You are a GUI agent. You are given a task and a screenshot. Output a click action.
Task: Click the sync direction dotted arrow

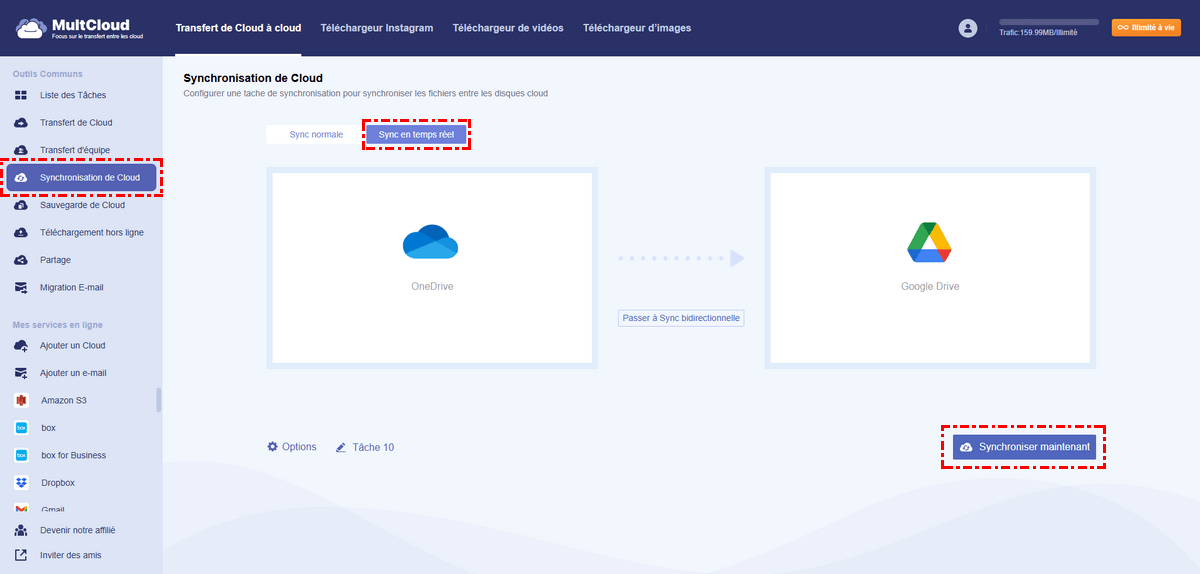pos(681,258)
